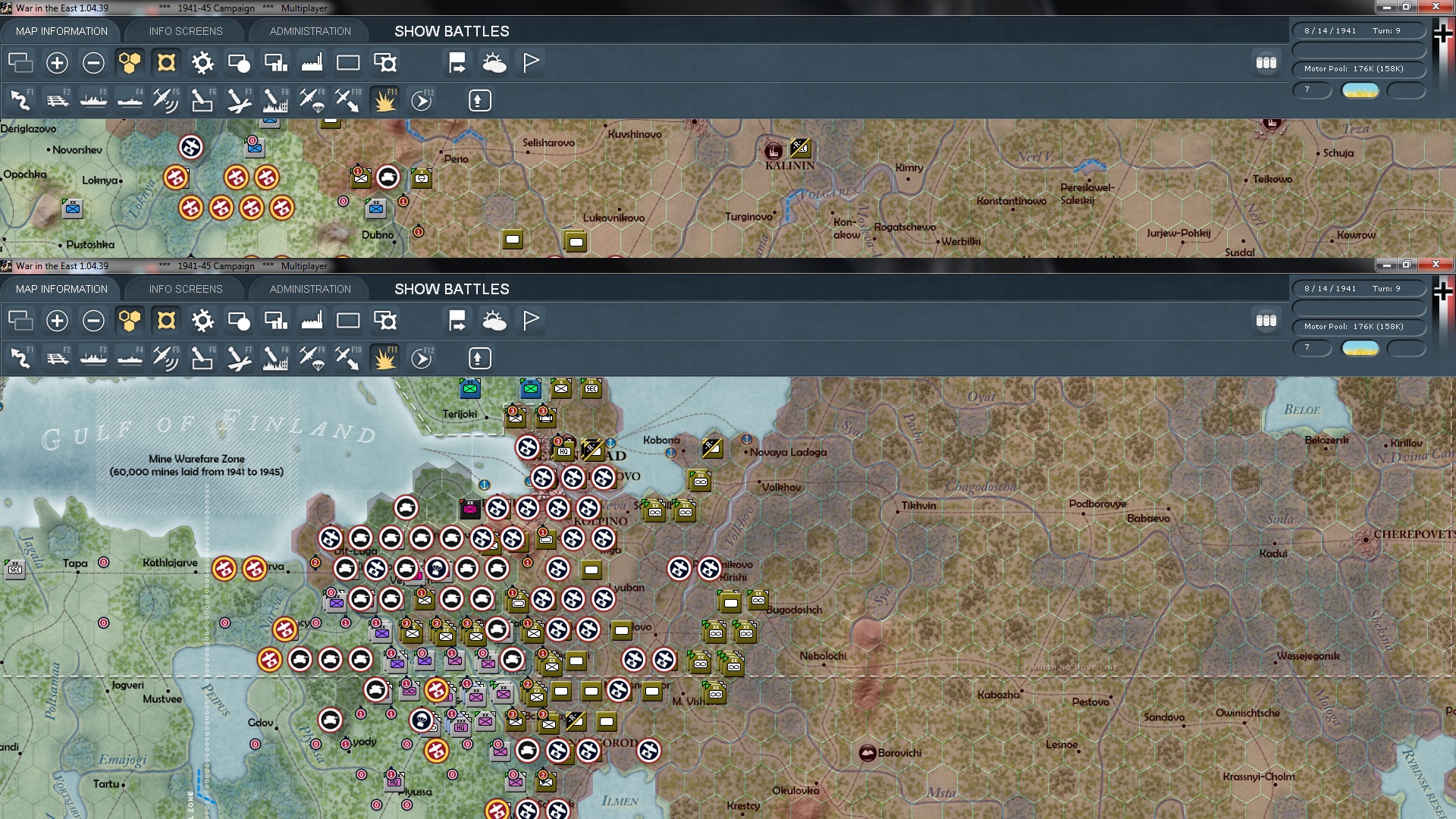Select F3 ship icon in the top window
Image resolution: width=1456 pixels, height=819 pixels.
[93, 100]
